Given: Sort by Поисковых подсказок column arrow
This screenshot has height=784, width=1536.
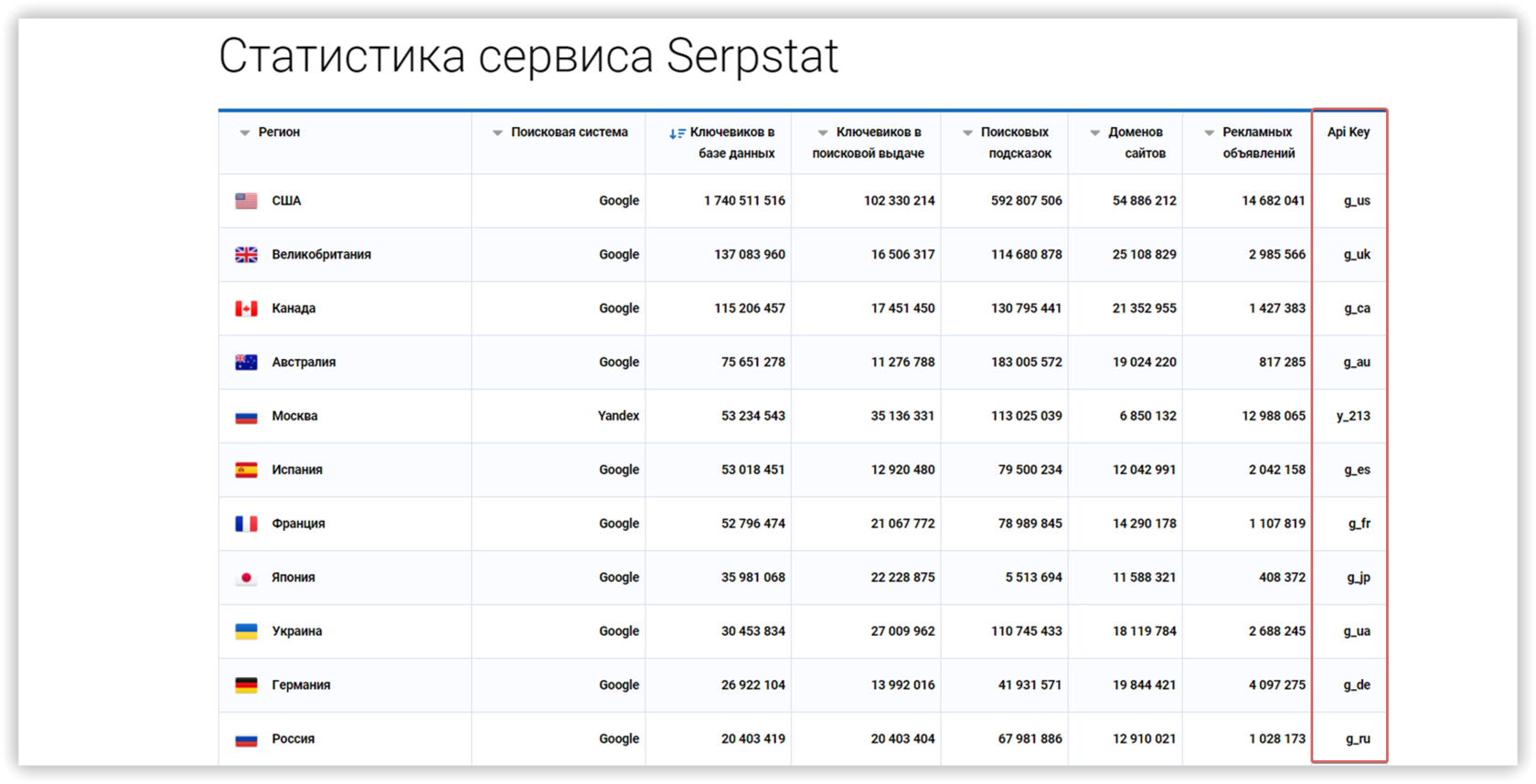Looking at the screenshot, I should click(x=967, y=133).
